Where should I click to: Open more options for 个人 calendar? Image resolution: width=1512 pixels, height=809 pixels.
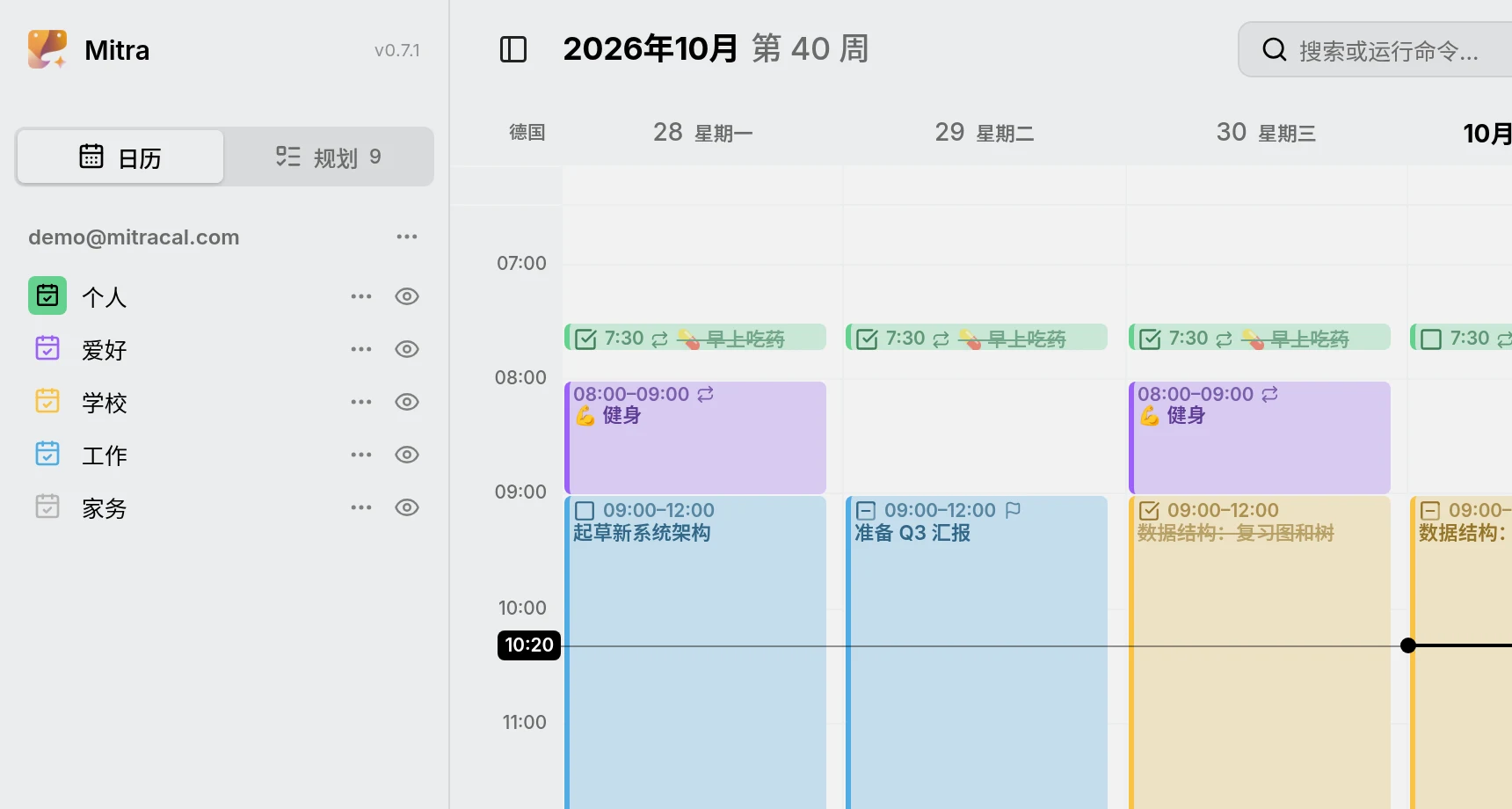[x=361, y=296]
